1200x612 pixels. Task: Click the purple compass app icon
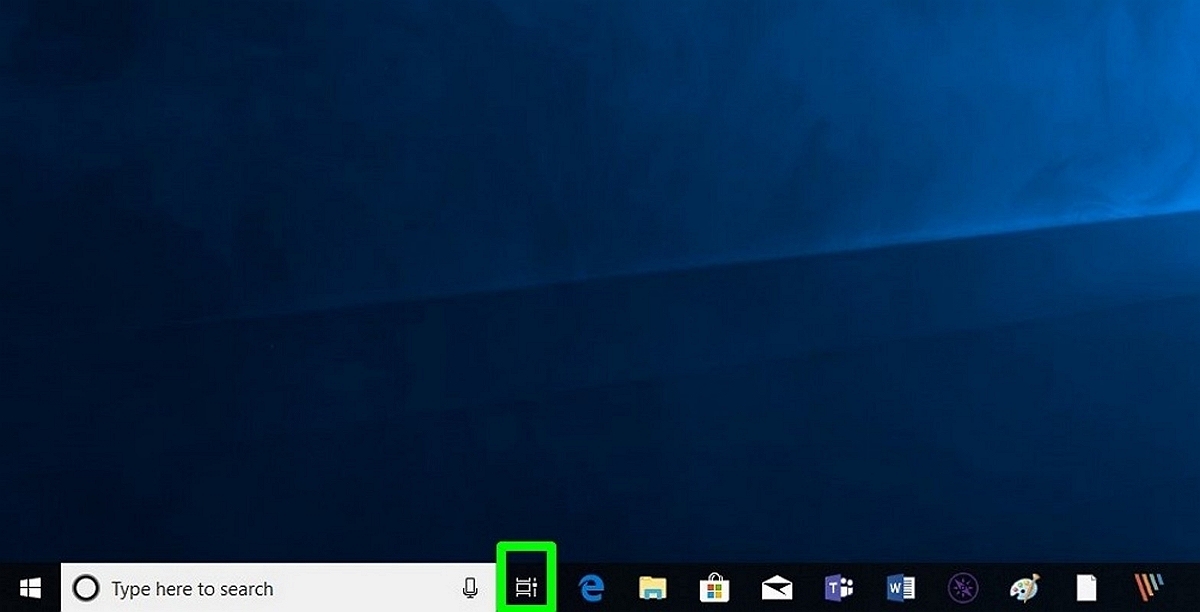pos(962,588)
